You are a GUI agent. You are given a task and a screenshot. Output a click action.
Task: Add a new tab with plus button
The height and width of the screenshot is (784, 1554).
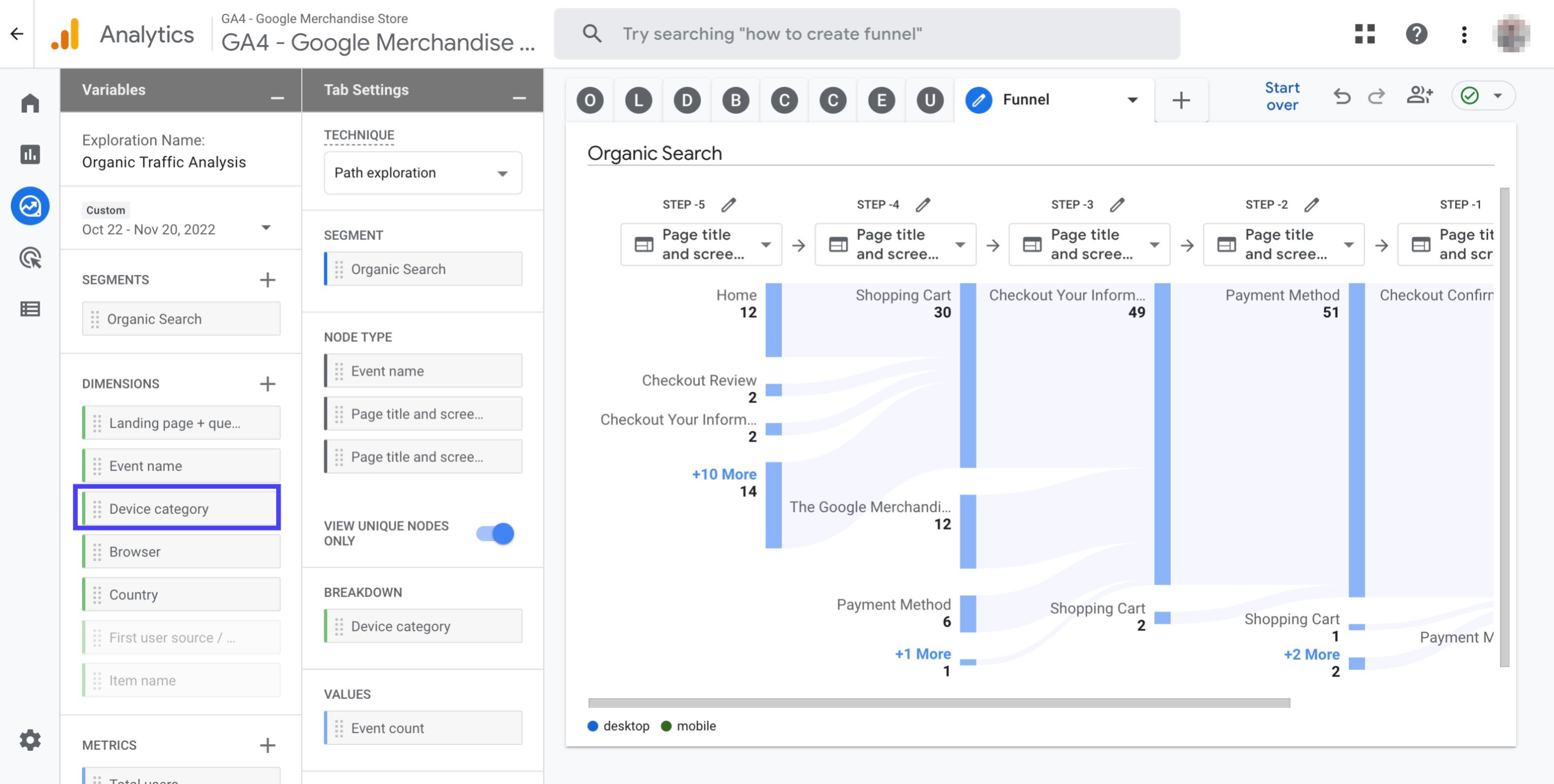[x=1181, y=100]
